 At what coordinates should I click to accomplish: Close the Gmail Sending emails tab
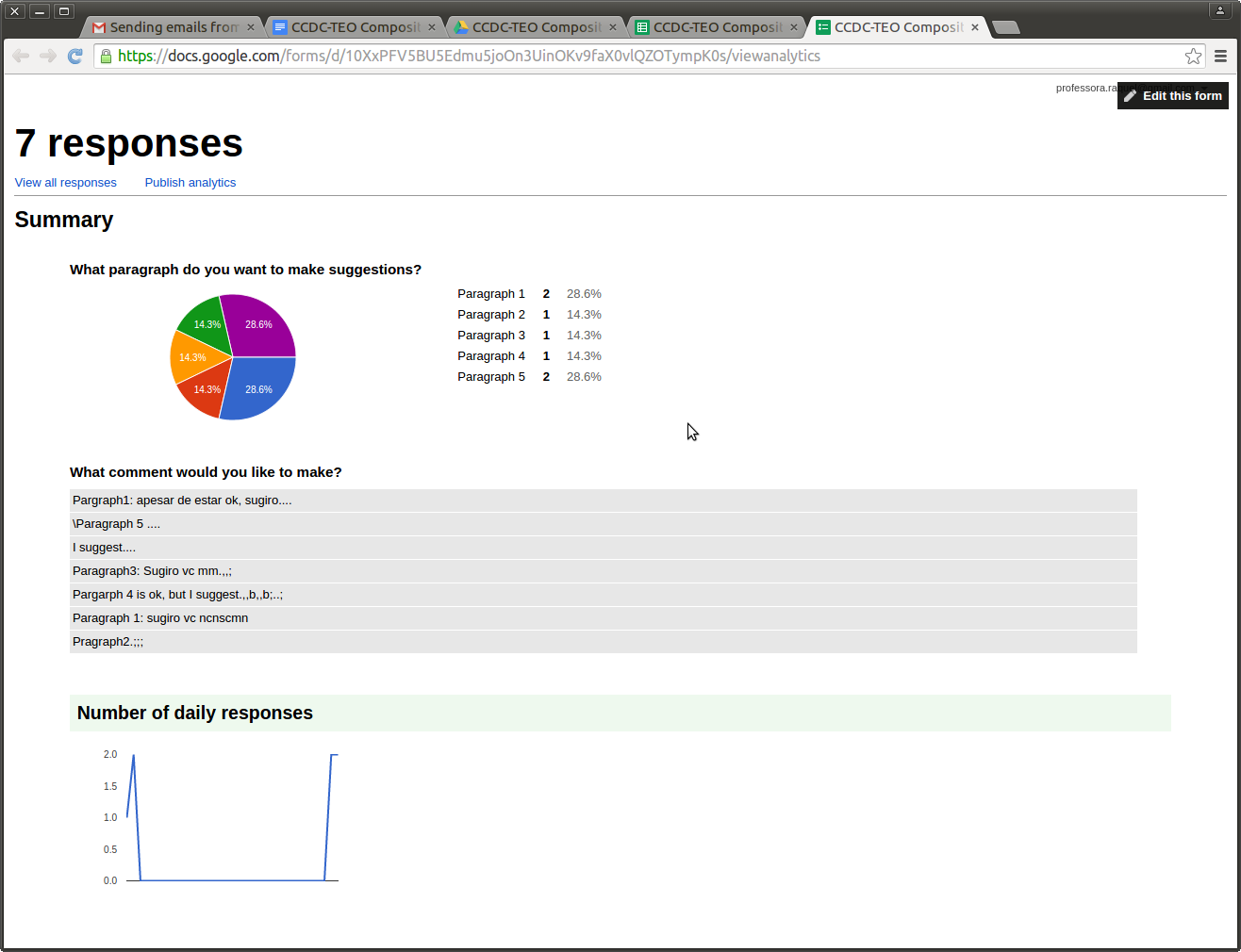click(x=251, y=27)
